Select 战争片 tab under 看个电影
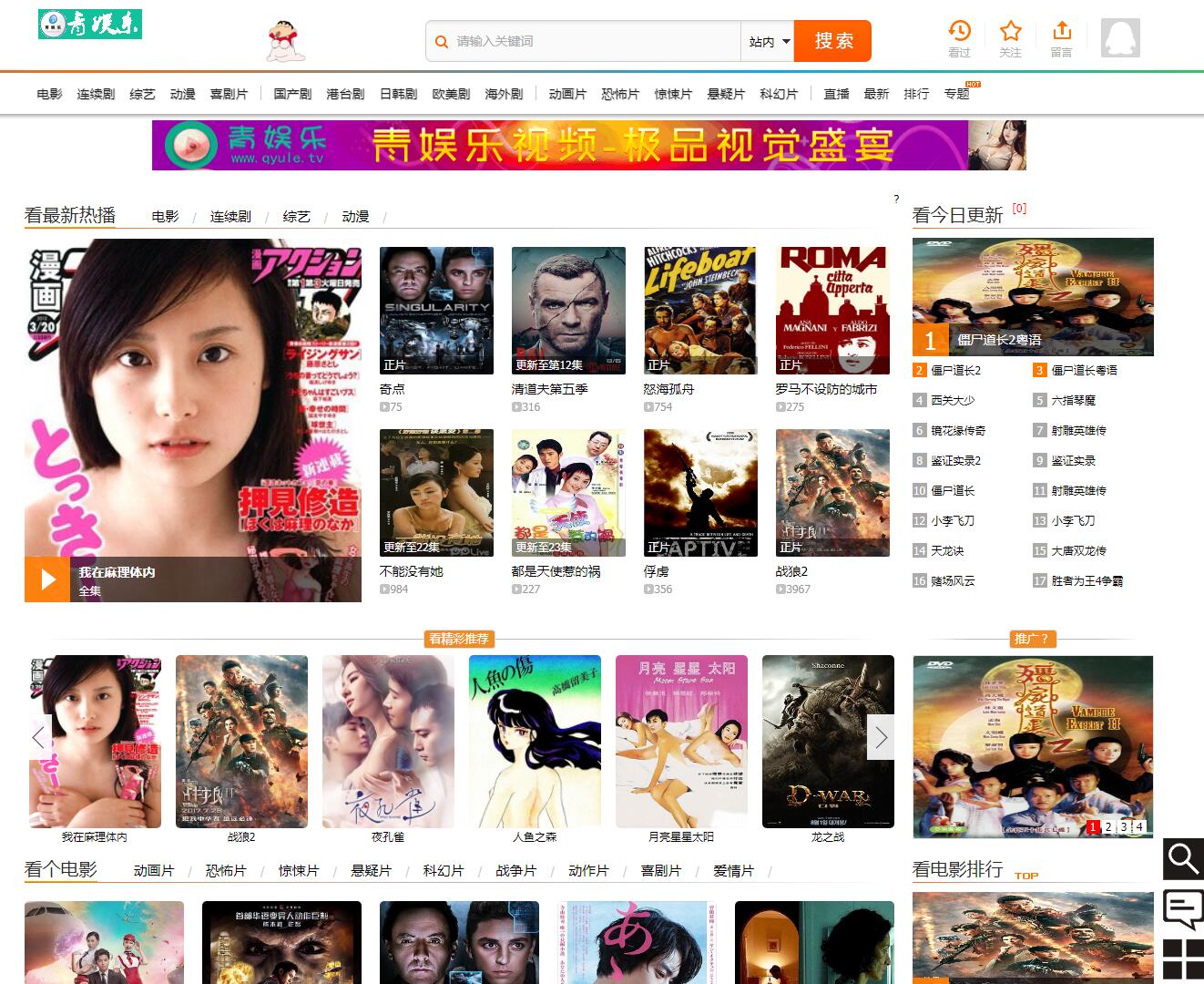The image size is (1204, 984). [x=515, y=871]
